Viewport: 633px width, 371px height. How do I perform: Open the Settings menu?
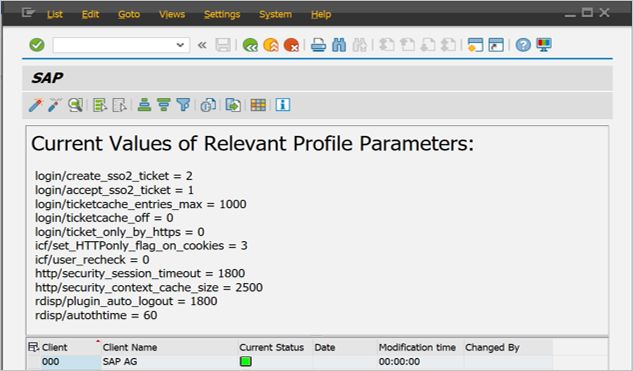pyautogui.click(x=222, y=14)
